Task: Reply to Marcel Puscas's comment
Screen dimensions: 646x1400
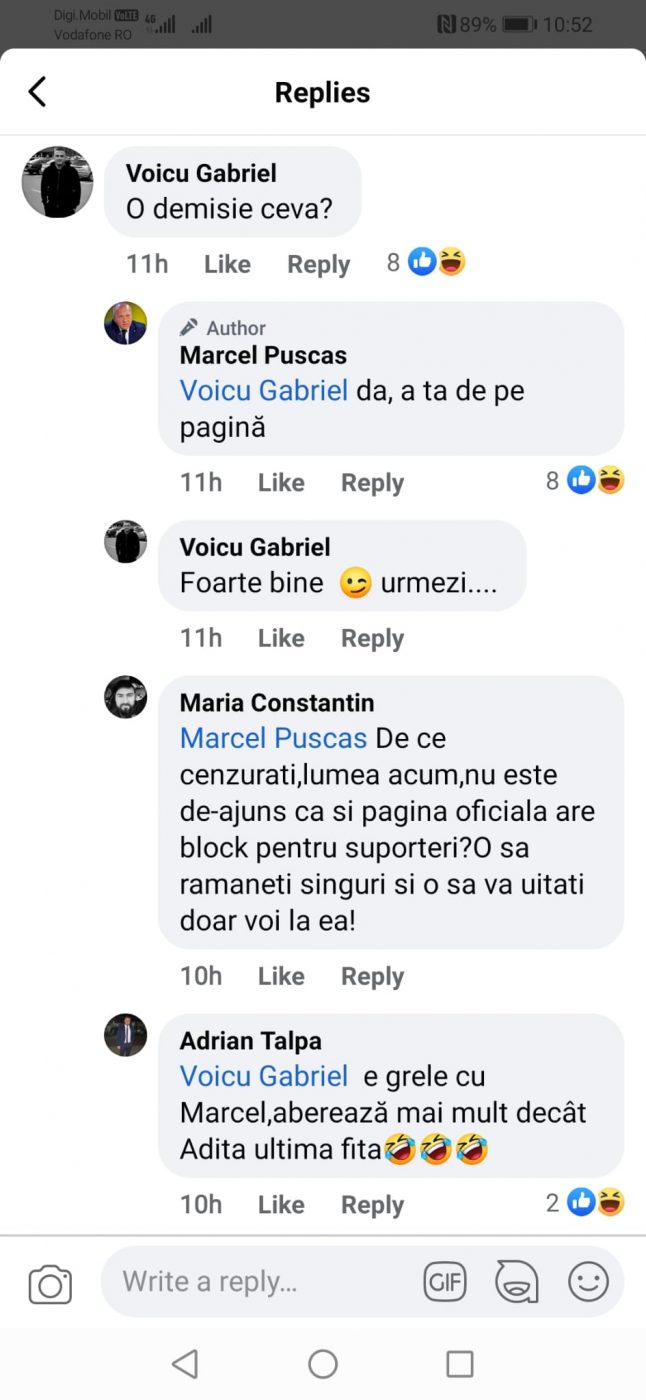Action: click(x=372, y=483)
